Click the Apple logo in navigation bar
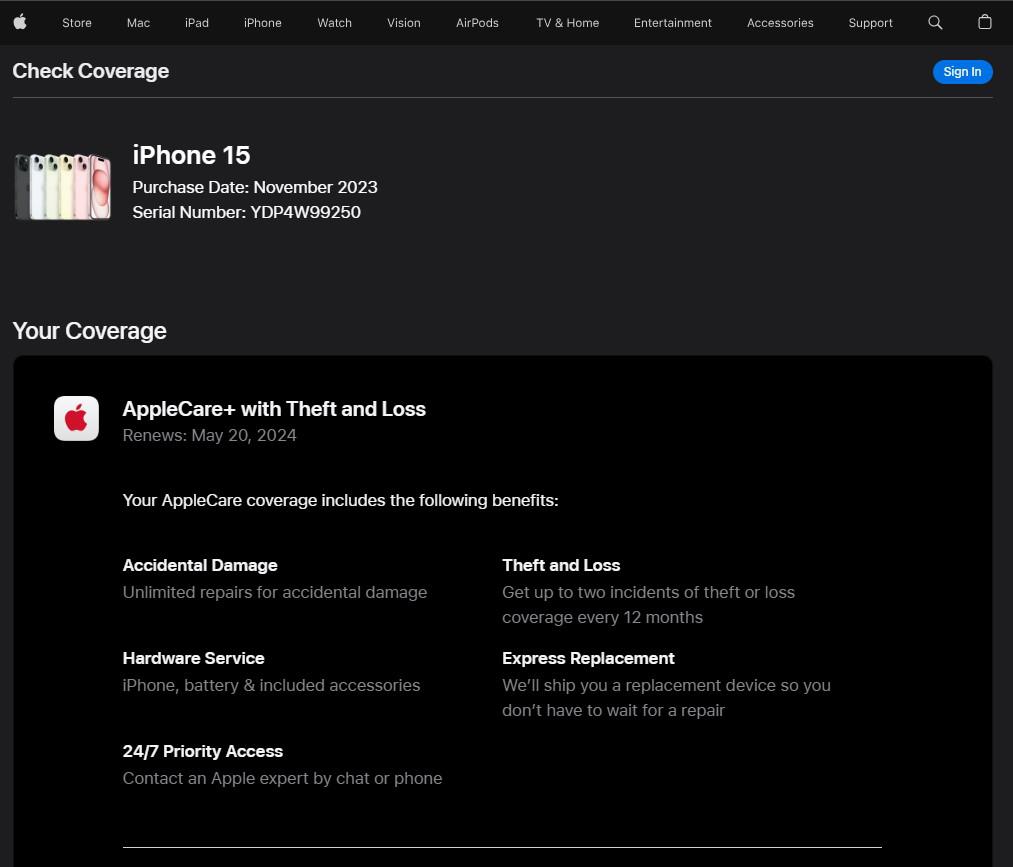 [x=20, y=23]
